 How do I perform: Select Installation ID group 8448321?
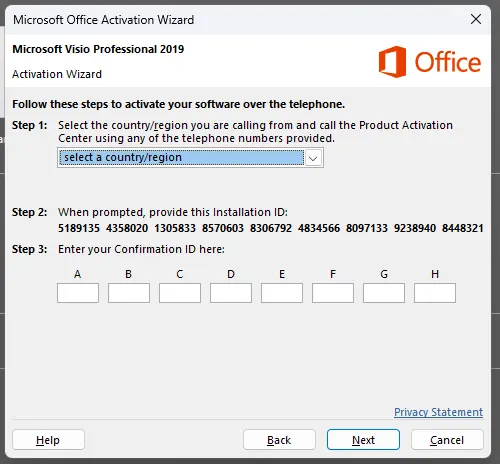pos(463,228)
